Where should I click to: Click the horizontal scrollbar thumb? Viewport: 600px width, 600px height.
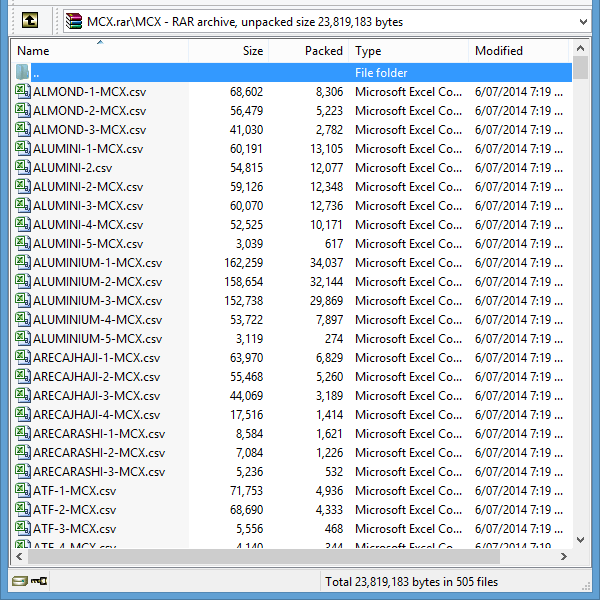click(x=263, y=556)
